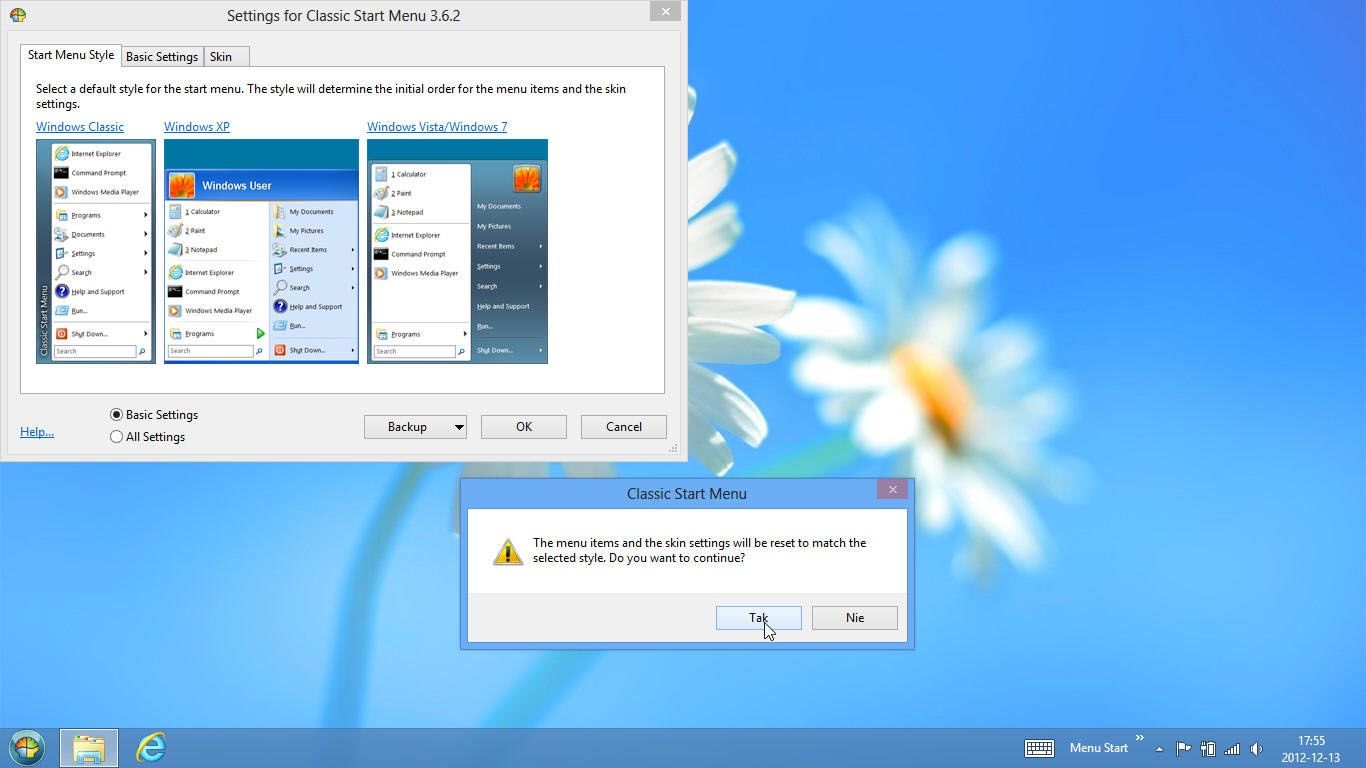This screenshot has height=768, width=1366.
Task: Click the Classic Start Menu title bar icon
Action: (18, 16)
